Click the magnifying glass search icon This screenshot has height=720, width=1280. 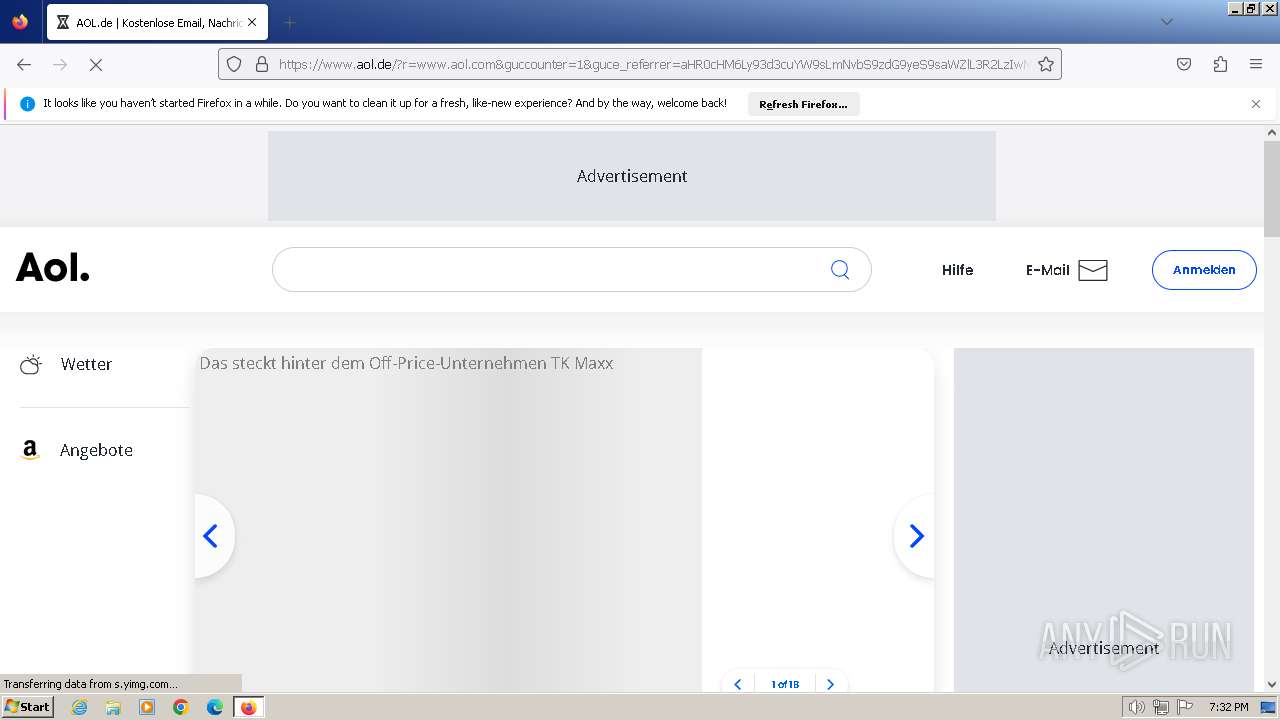point(840,270)
